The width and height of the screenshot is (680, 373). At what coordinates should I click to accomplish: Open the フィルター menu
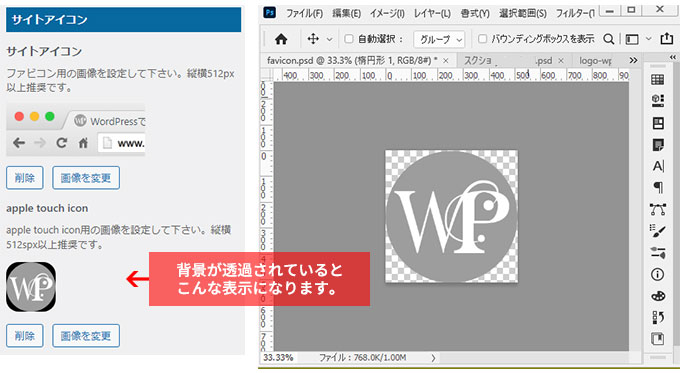pos(575,13)
